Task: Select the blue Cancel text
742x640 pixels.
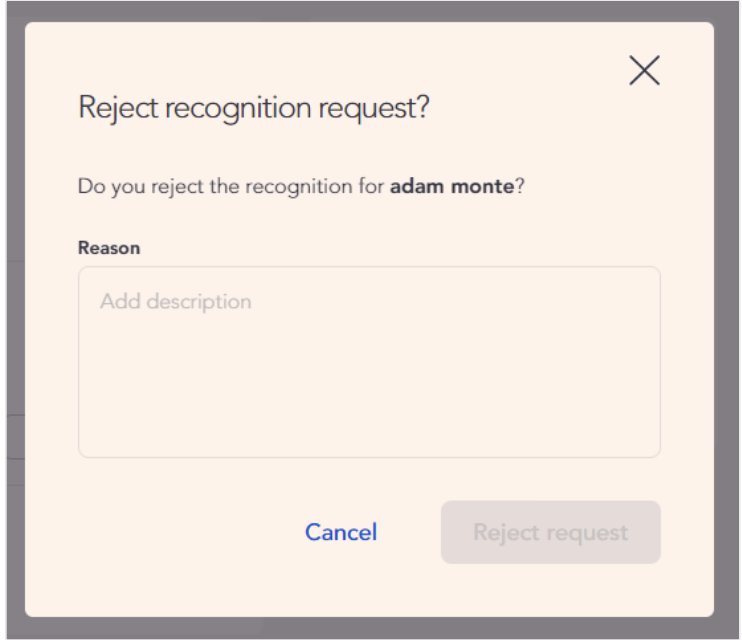Action: pyautogui.click(x=341, y=532)
